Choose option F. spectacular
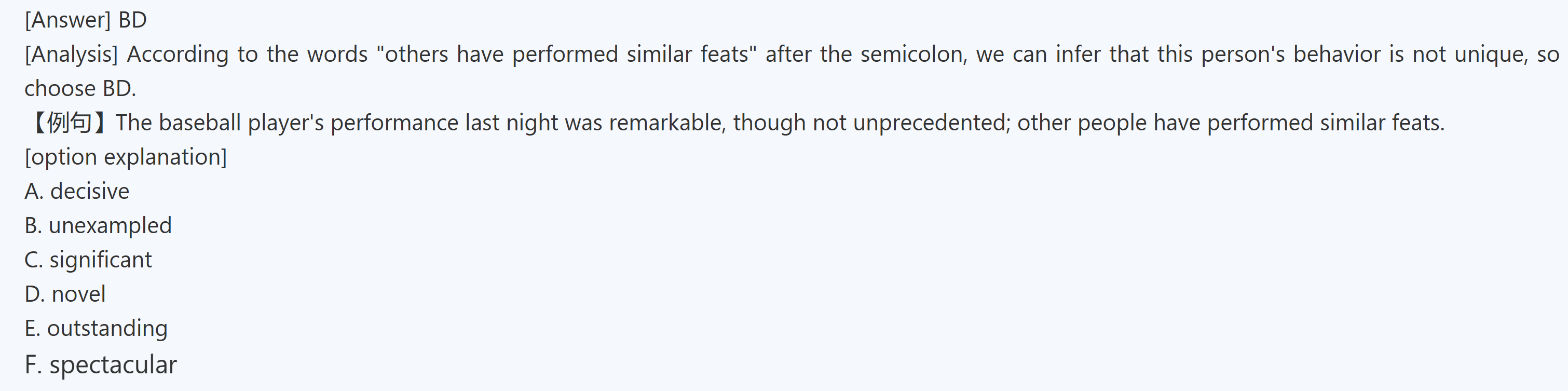Viewport: 1568px width, 391px height. click(101, 365)
